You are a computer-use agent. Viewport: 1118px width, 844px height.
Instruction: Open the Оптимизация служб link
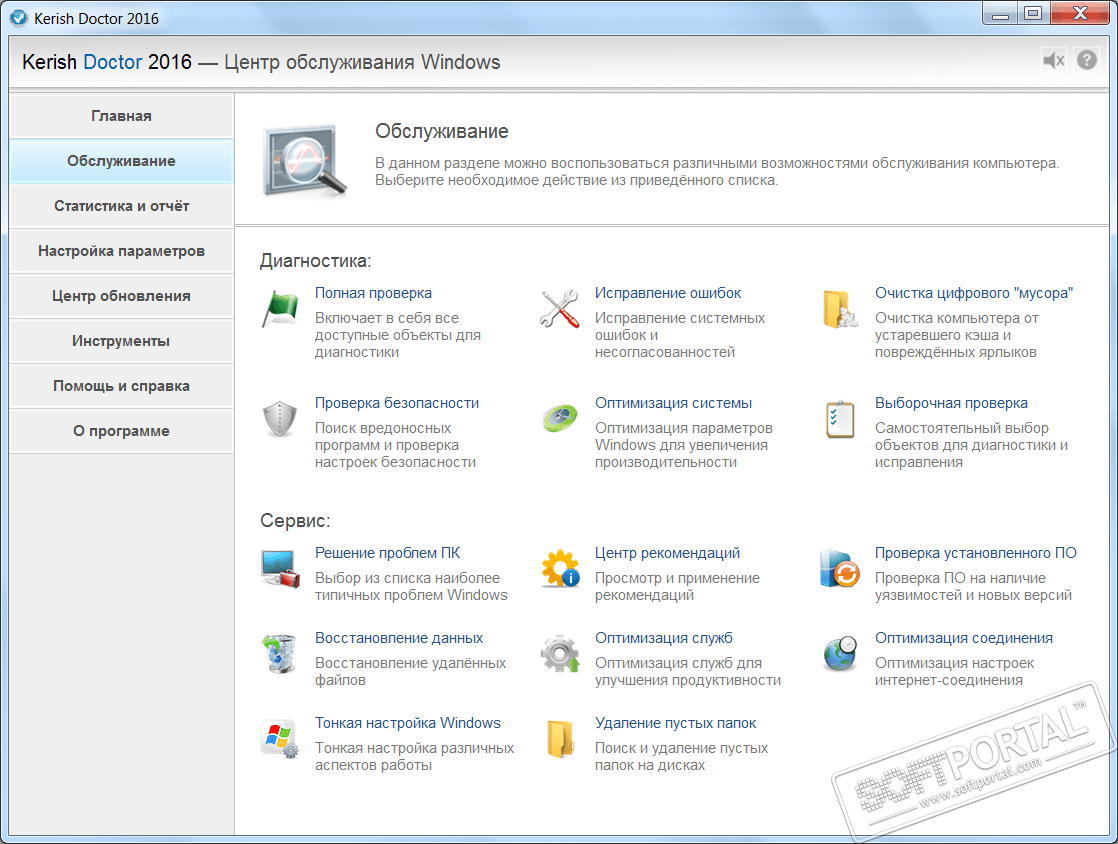coord(664,638)
